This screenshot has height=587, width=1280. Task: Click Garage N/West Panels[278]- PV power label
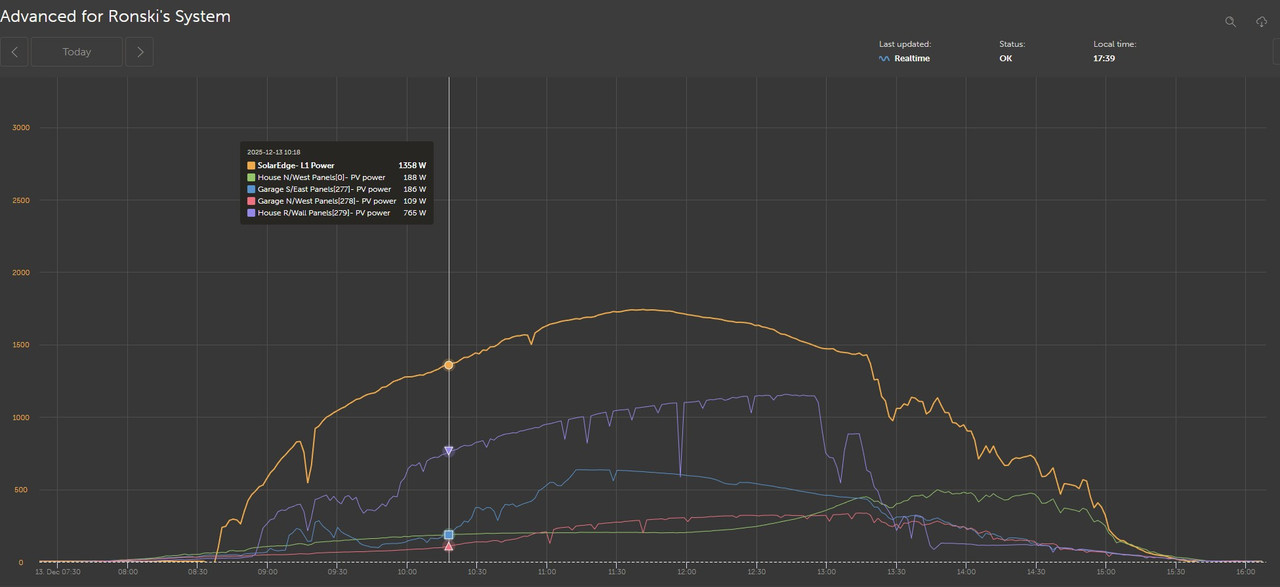point(327,201)
